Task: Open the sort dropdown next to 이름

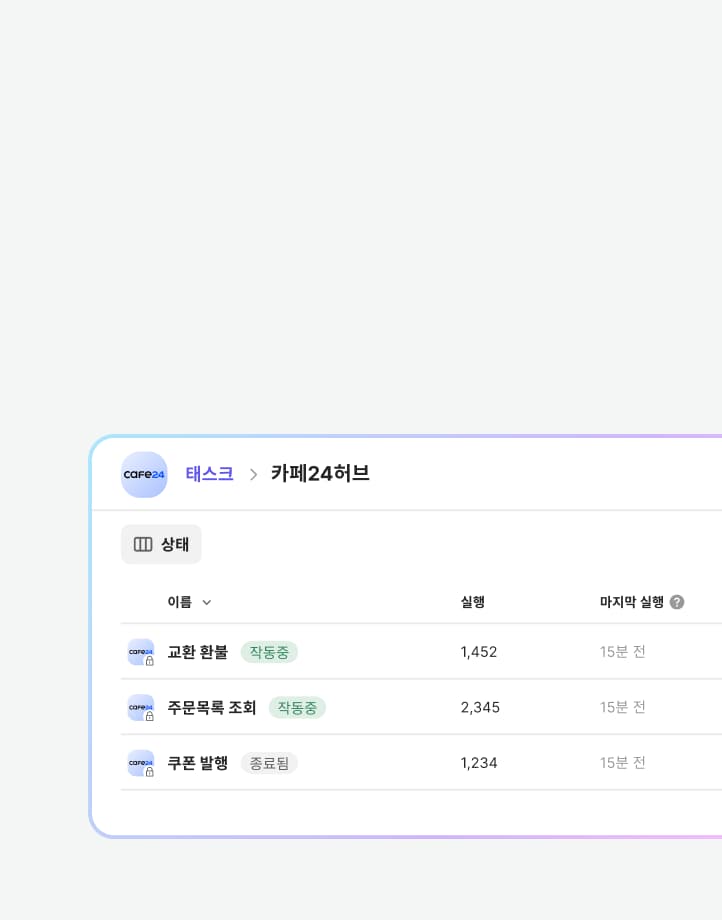Action: point(204,601)
